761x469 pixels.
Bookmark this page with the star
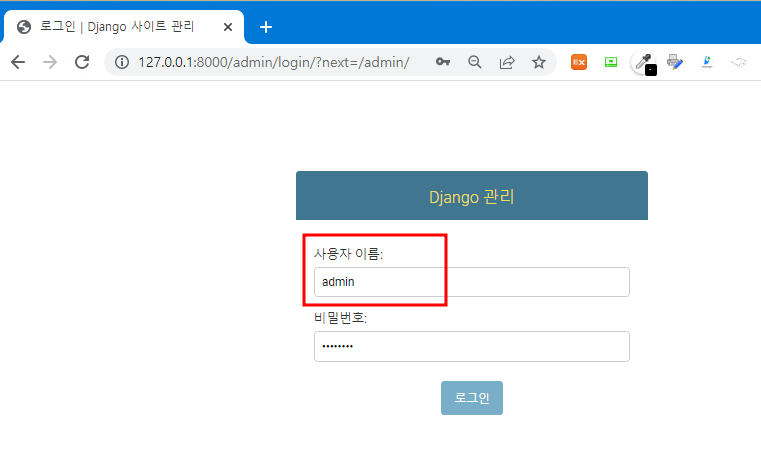pyautogui.click(x=539, y=62)
